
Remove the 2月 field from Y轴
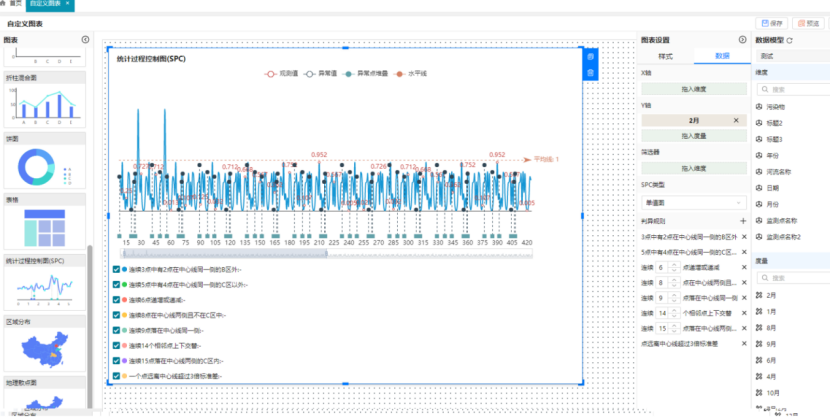pyautogui.click(x=736, y=120)
